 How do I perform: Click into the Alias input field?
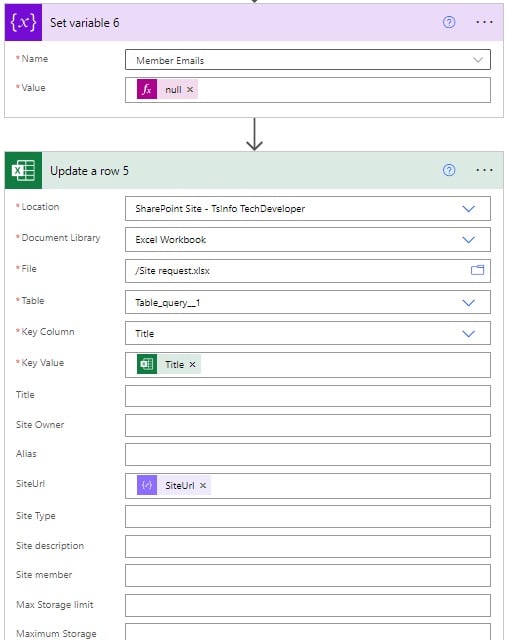point(308,455)
